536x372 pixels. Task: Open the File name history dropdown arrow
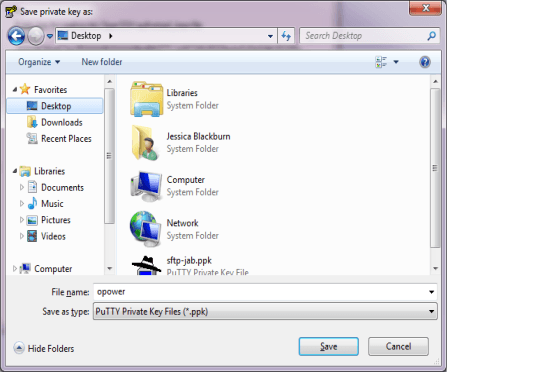[x=431, y=292]
